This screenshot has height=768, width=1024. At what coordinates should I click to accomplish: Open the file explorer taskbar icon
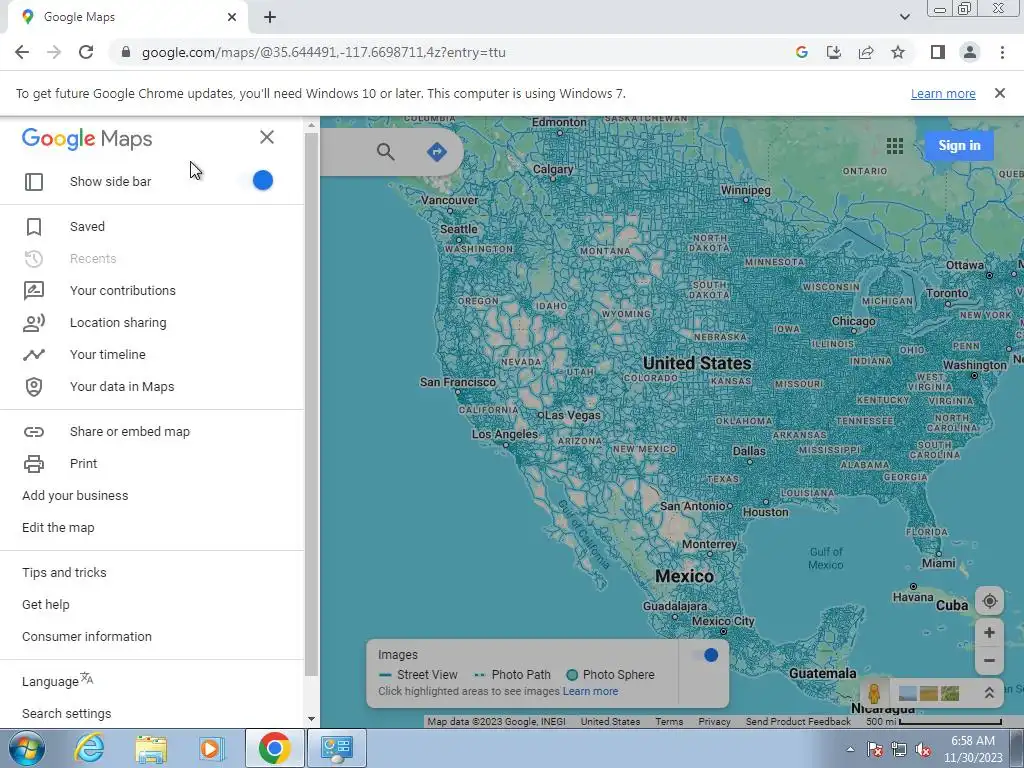coord(151,748)
